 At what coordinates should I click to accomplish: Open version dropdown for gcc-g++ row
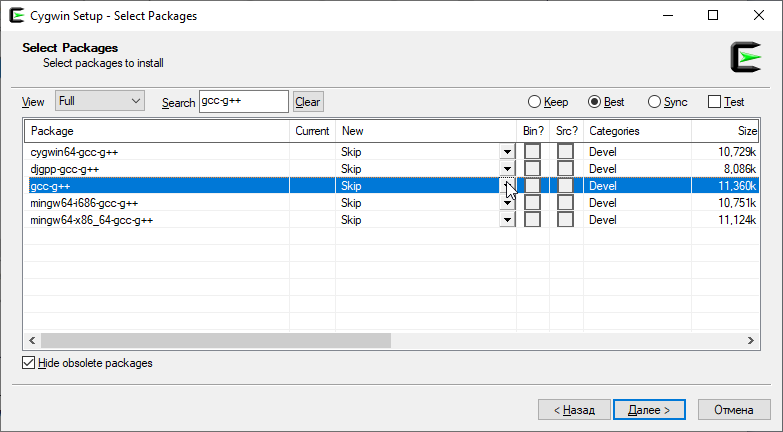[x=507, y=186]
